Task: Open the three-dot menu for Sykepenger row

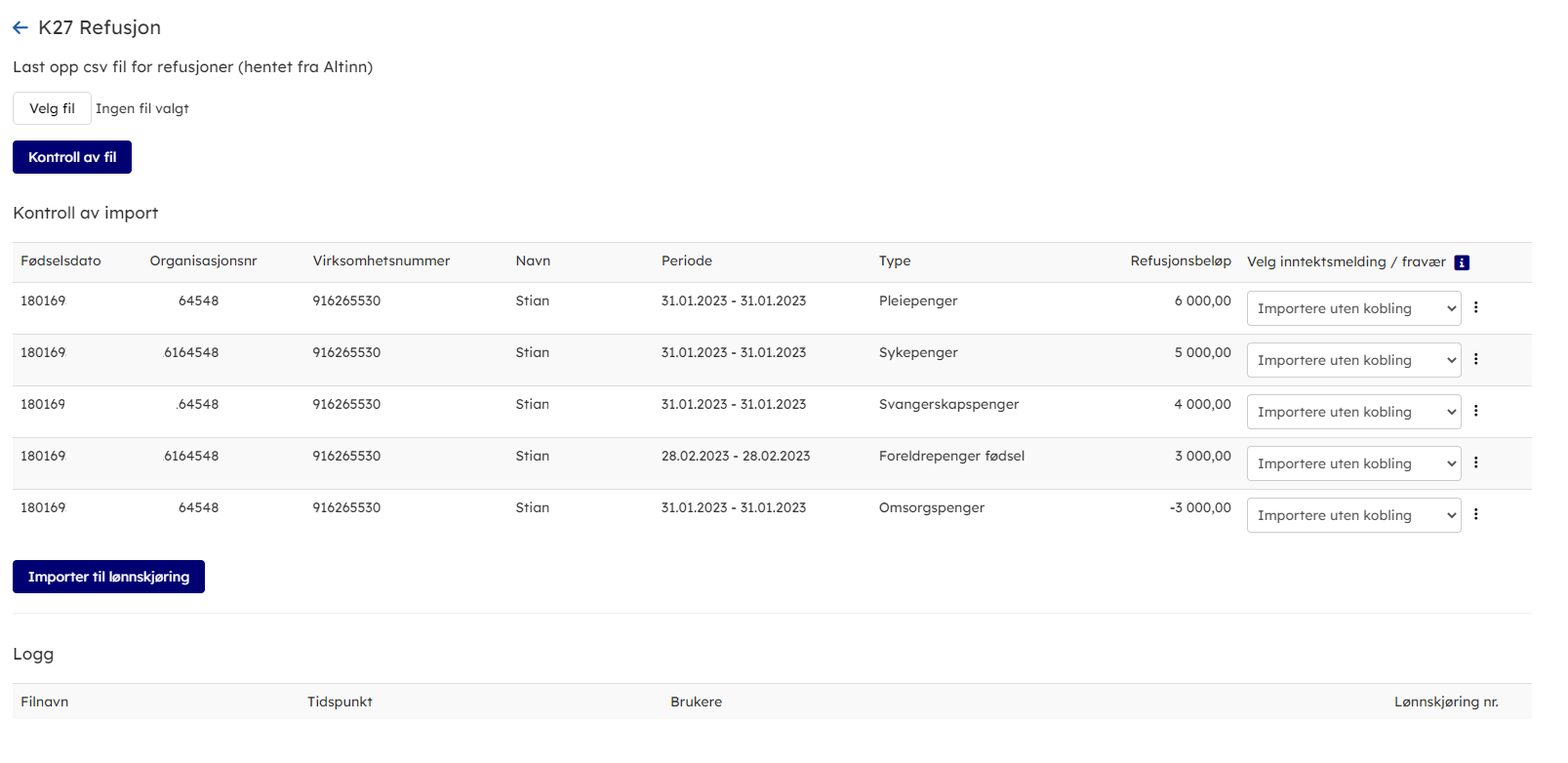Action: point(1475,359)
